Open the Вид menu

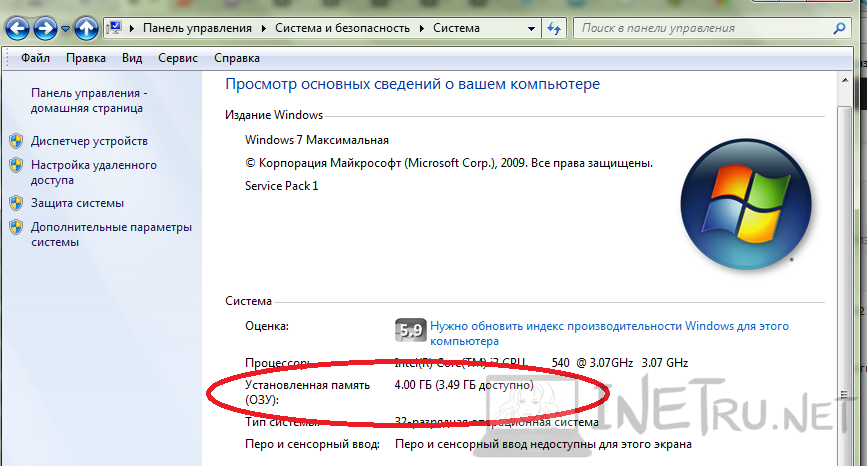pyautogui.click(x=132, y=58)
